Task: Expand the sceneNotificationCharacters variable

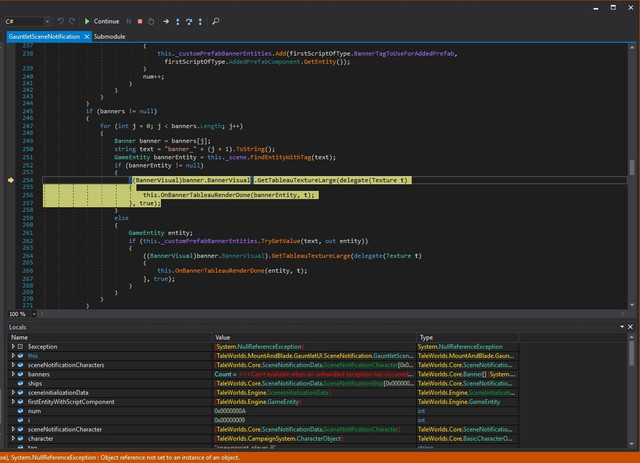Action: [13, 365]
